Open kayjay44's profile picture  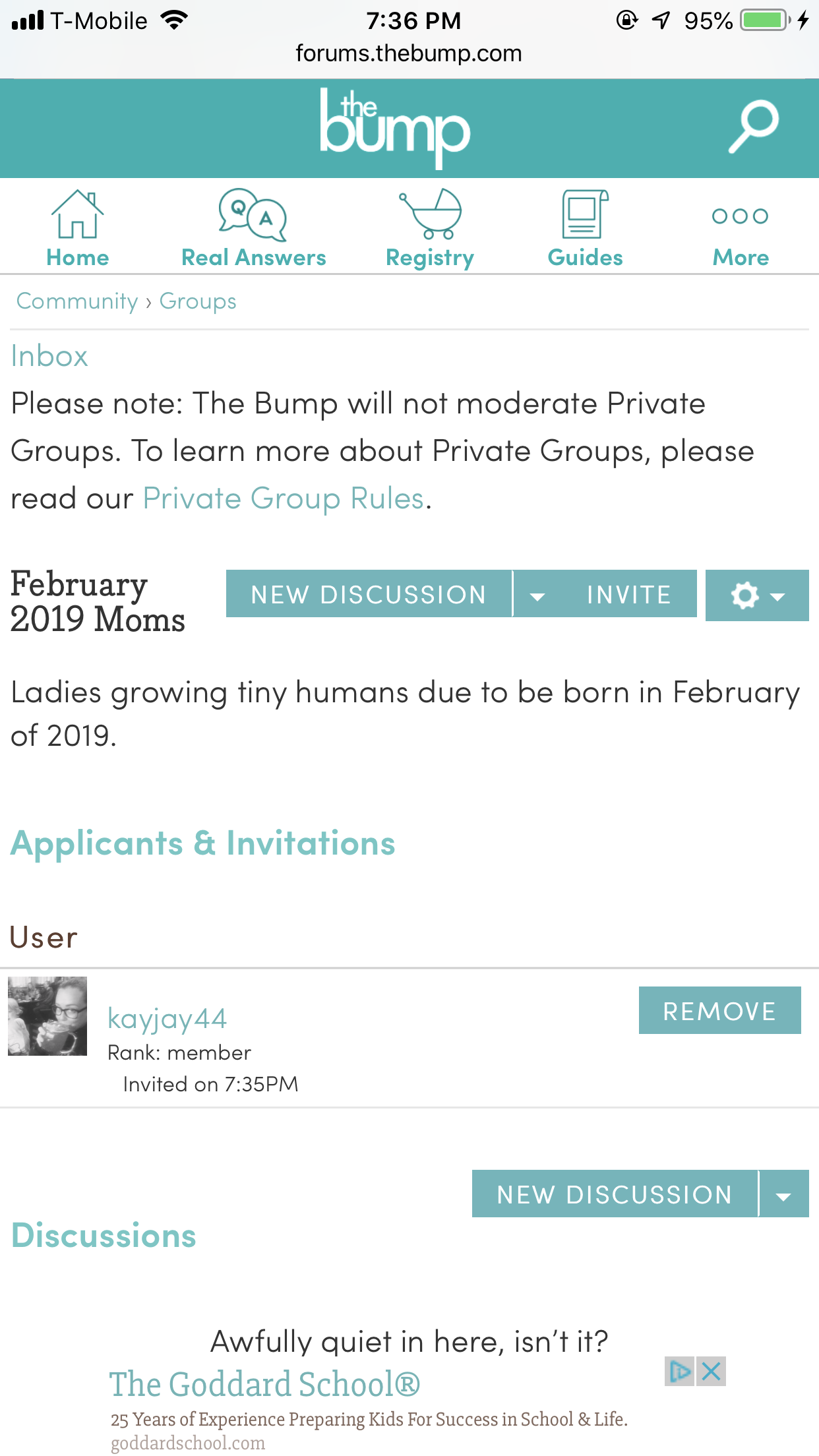pos(47,1016)
